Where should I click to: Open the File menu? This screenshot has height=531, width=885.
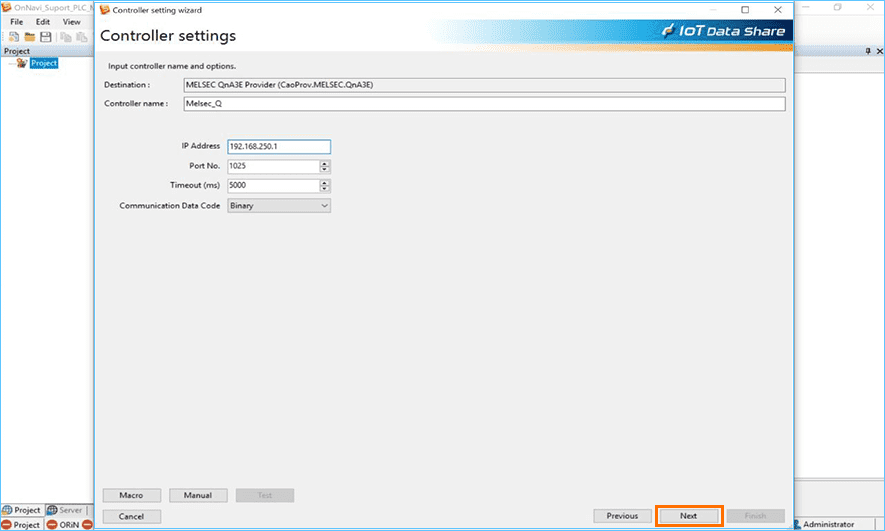point(17,21)
